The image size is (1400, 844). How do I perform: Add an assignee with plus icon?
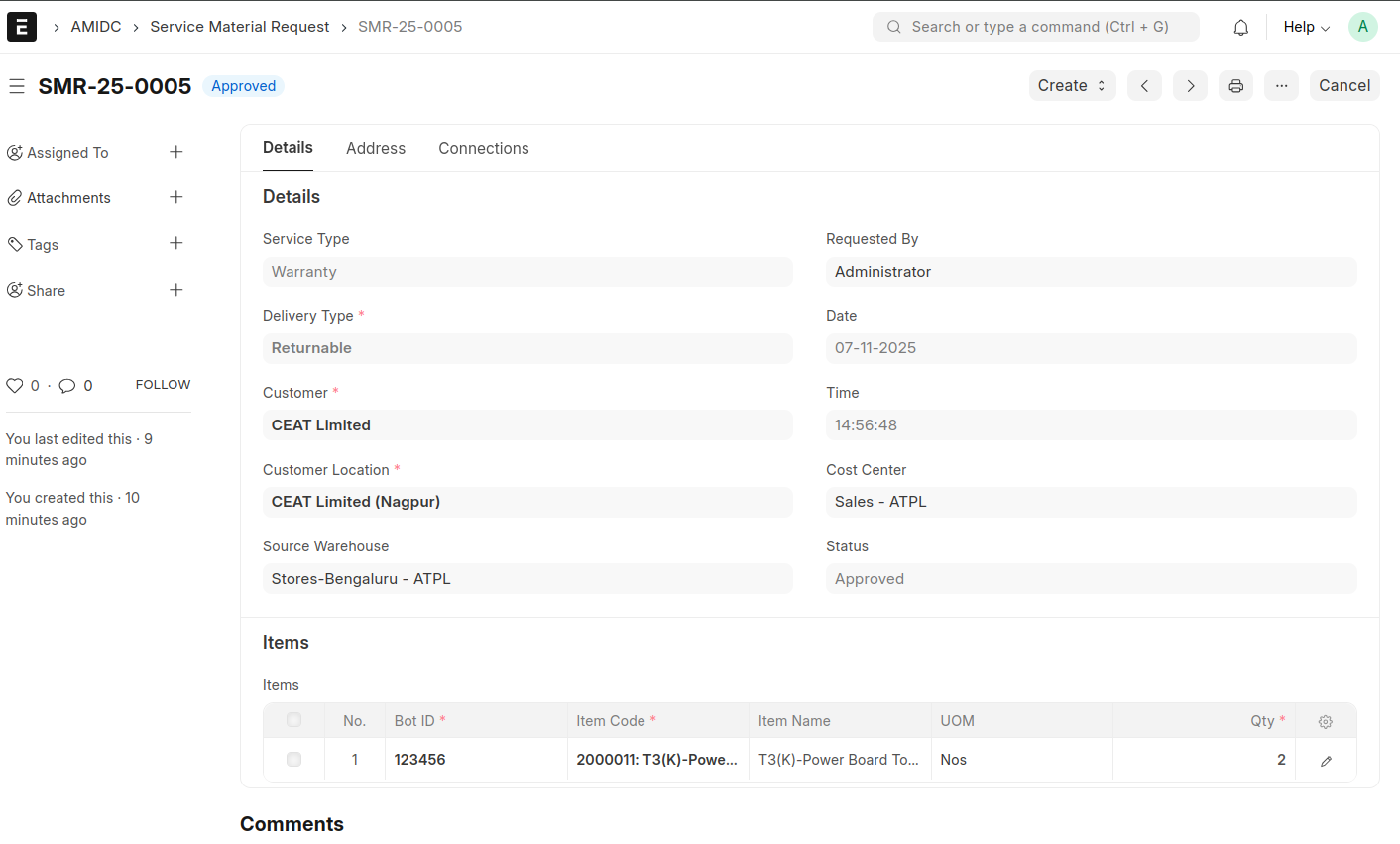coord(175,152)
